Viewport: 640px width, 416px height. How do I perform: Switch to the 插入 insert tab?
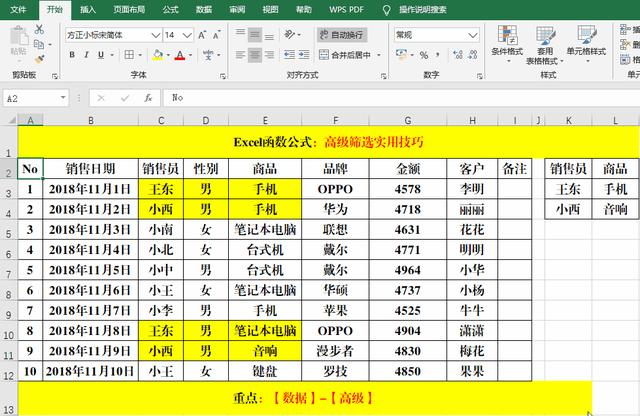coord(88,9)
